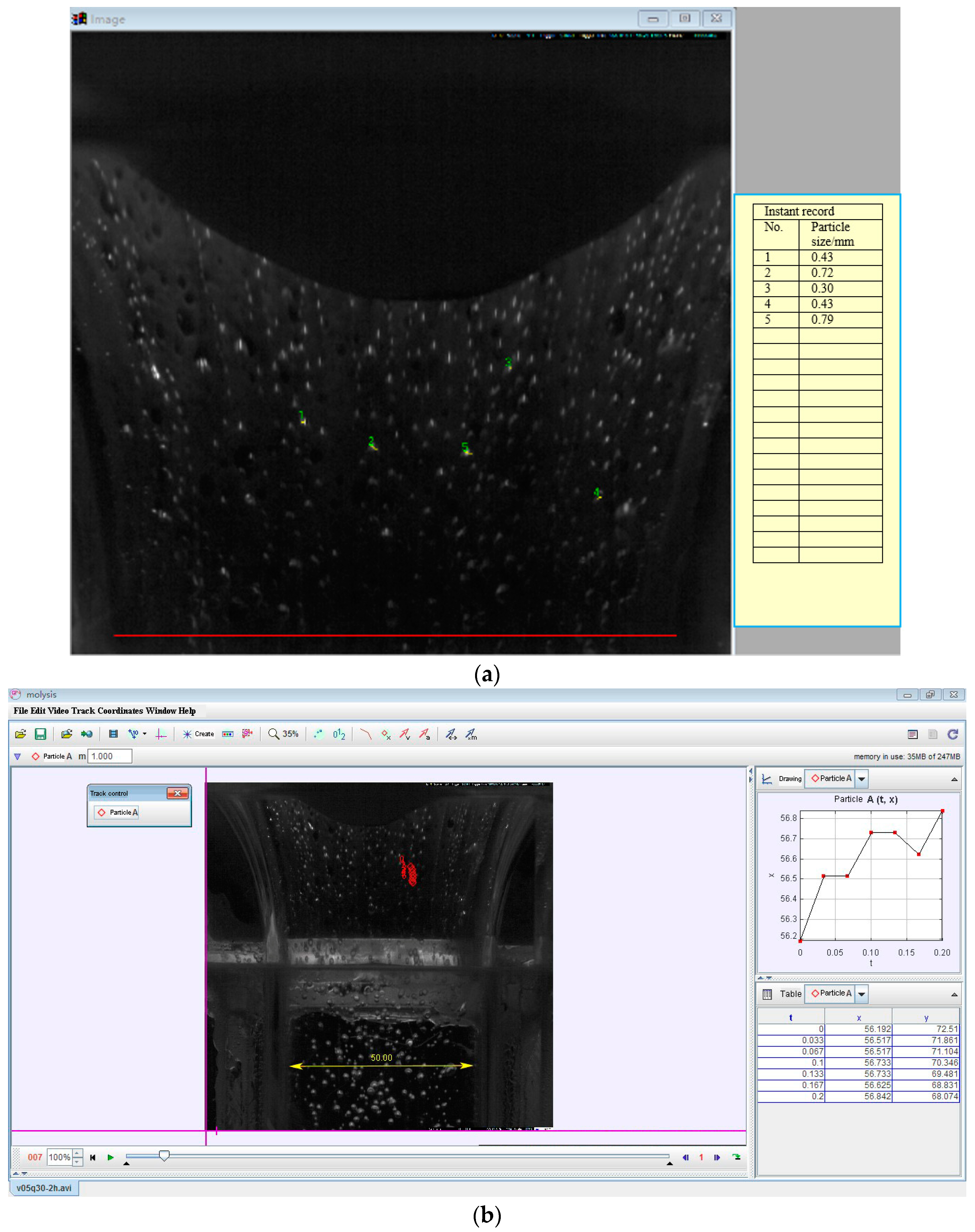Image resolution: width=975 pixels, height=1232 pixels.
Task: Open the Track menu
Action: 83,711
